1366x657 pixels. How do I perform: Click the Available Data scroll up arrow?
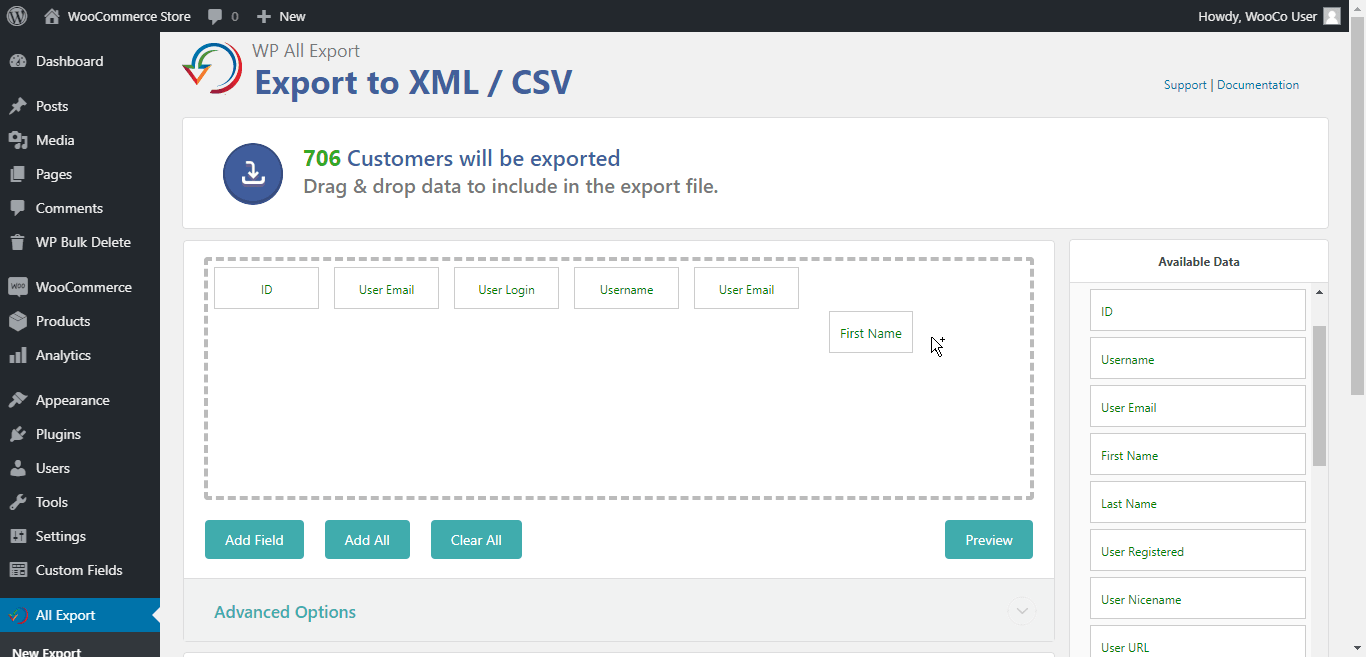pos(1319,292)
